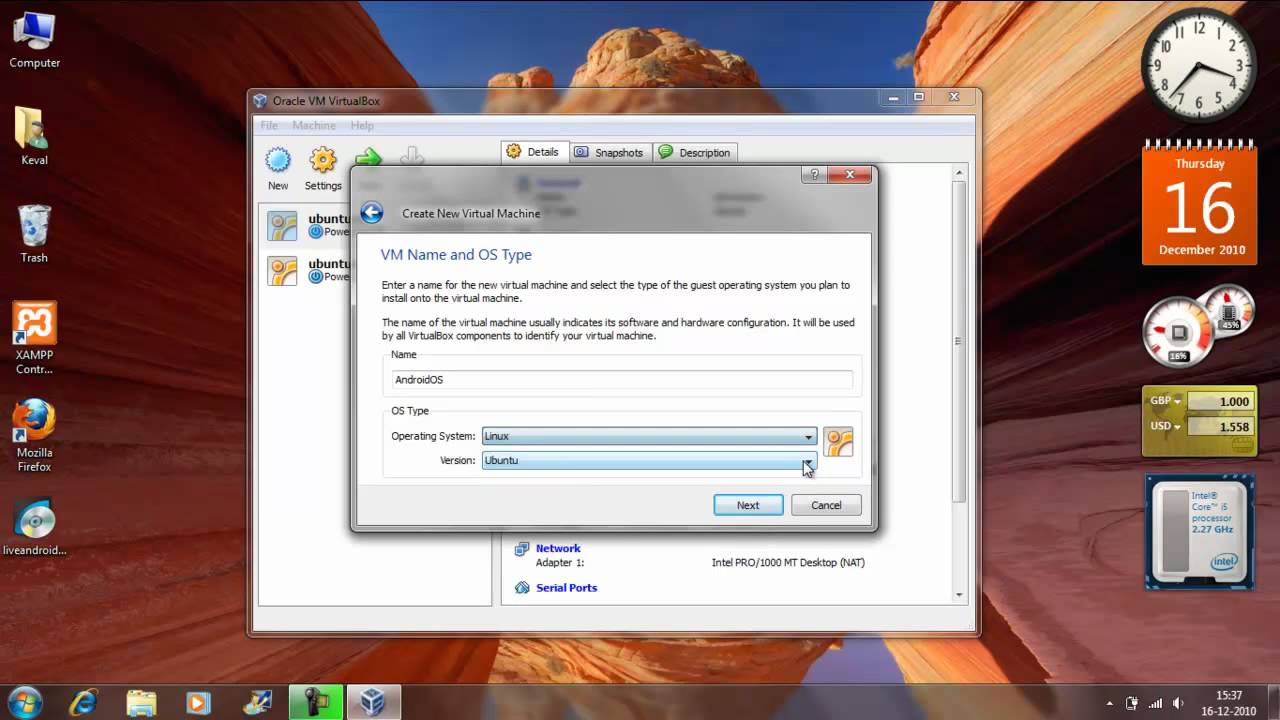Launch XAMPP Control desktop shortcut
Viewport: 1280px width, 720px height.
tap(34, 338)
